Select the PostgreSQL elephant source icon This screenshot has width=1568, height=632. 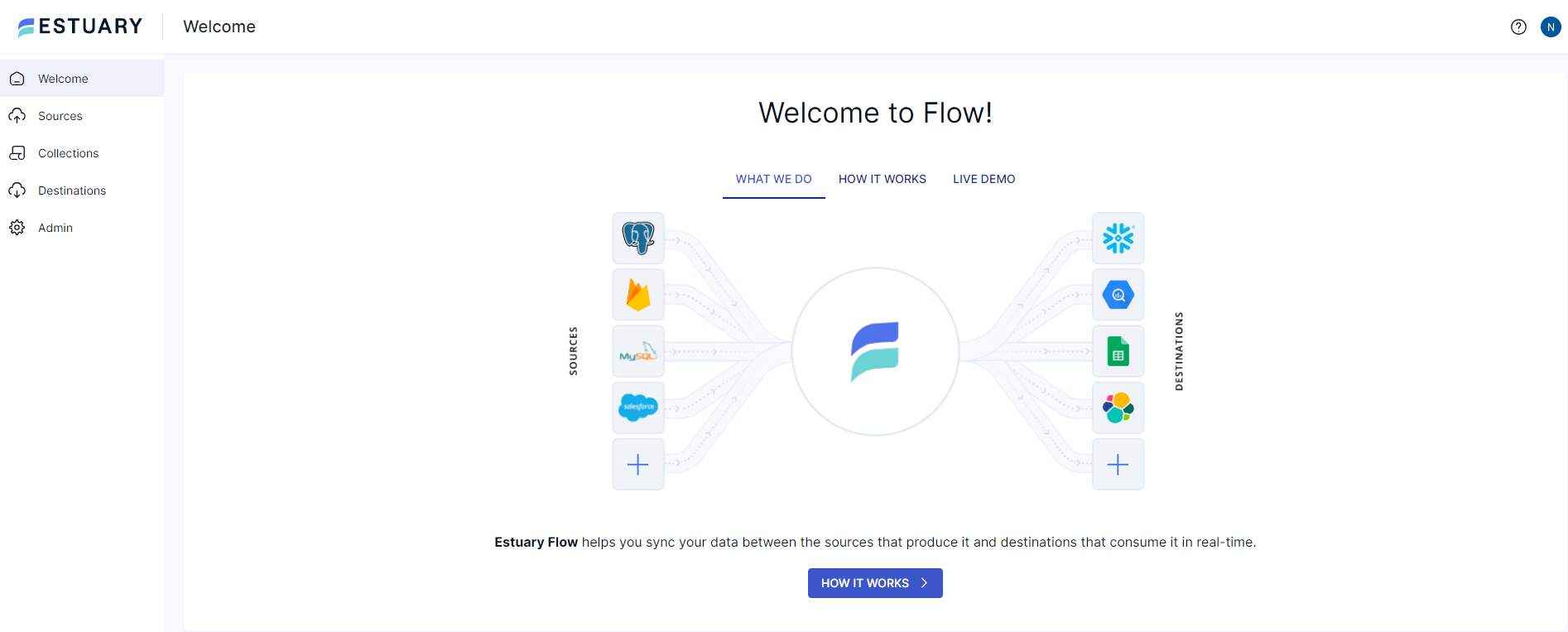[638, 239]
